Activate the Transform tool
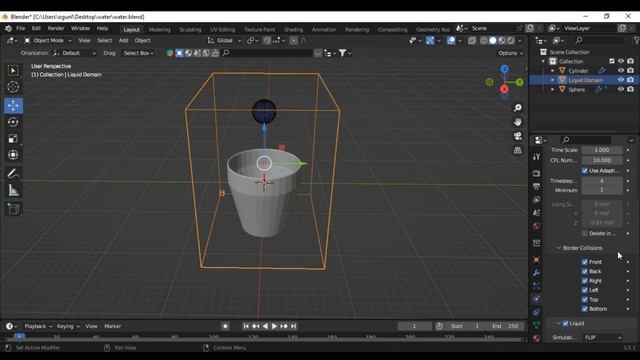The image size is (640, 360). [13, 155]
